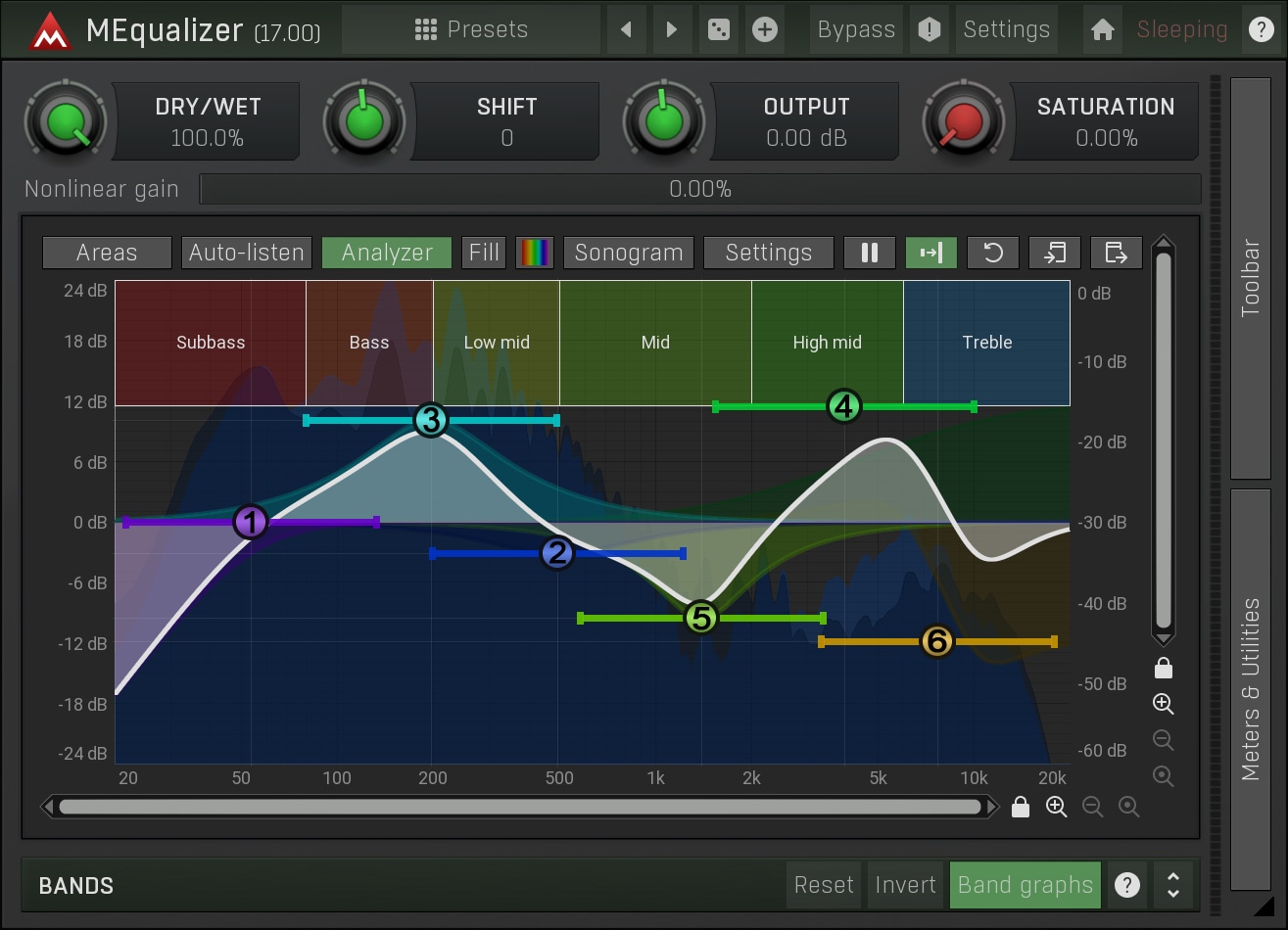Image resolution: width=1288 pixels, height=930 pixels.
Task: Pause the analyzer with the pause icon
Action: (869, 253)
